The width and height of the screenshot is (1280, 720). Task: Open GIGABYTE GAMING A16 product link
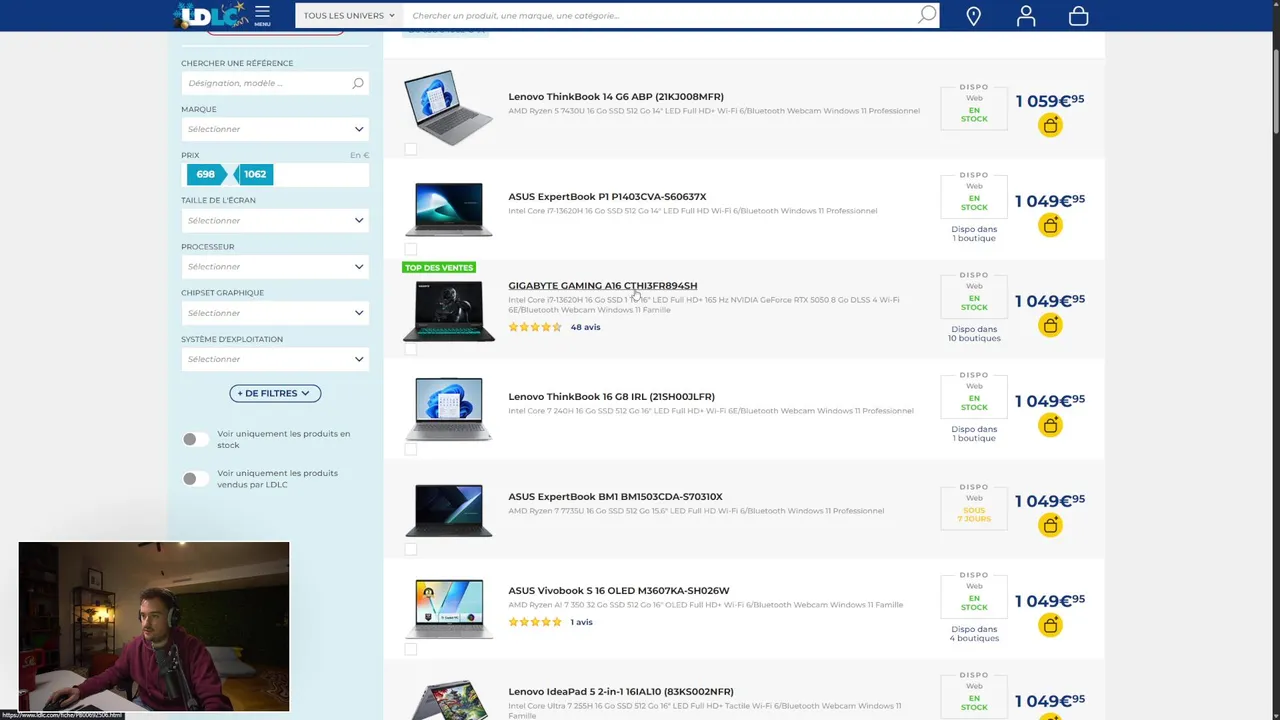[602, 286]
